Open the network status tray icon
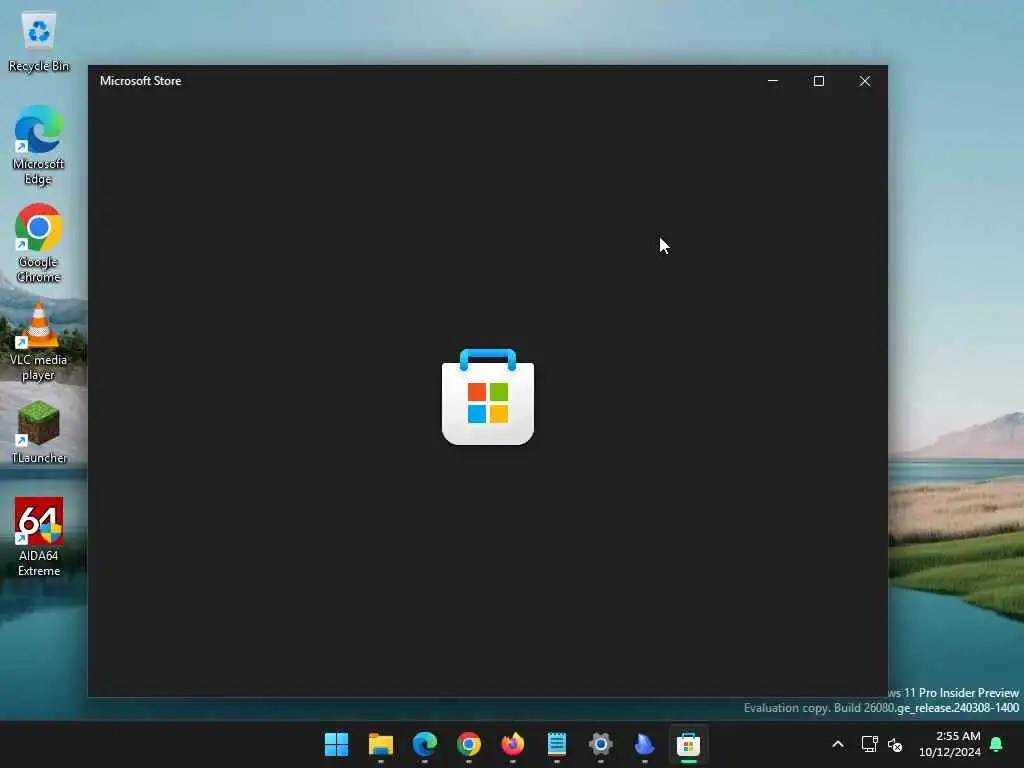 point(869,744)
